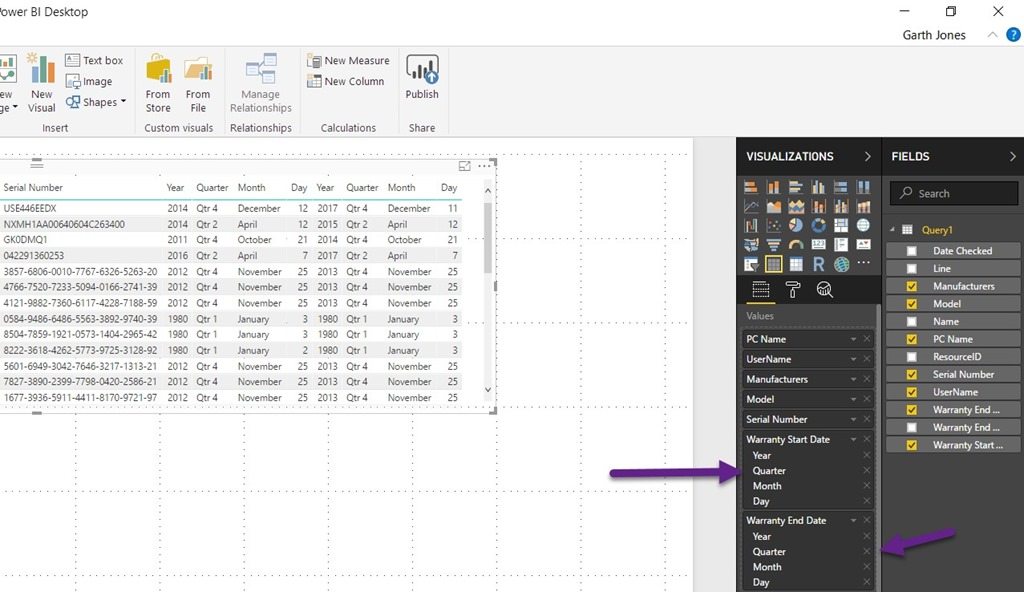This screenshot has width=1024, height=592.
Task: Open the Warranty Start Date value dropdown
Action: point(853,440)
